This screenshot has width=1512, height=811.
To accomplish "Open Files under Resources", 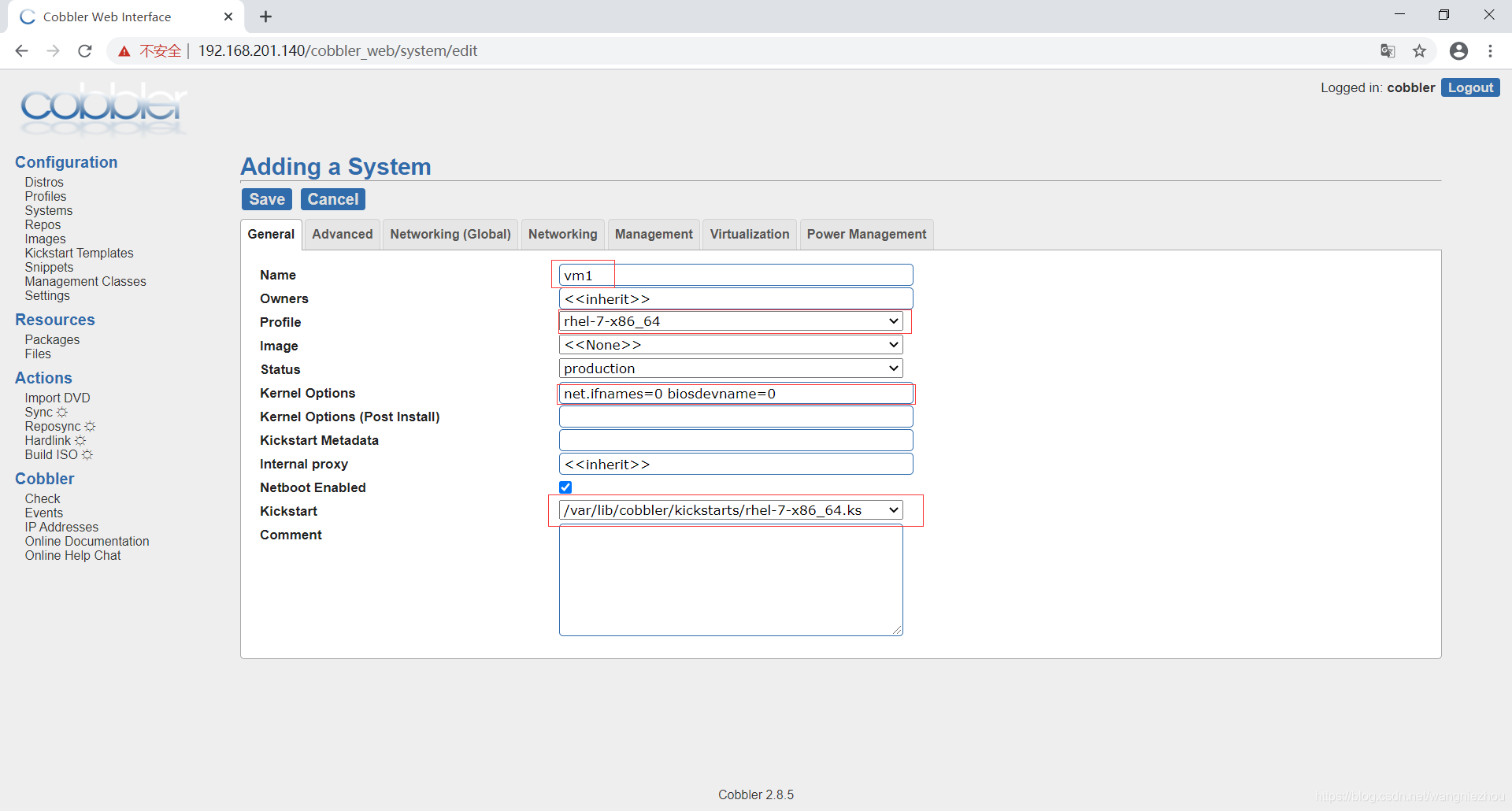I will pyautogui.click(x=38, y=354).
